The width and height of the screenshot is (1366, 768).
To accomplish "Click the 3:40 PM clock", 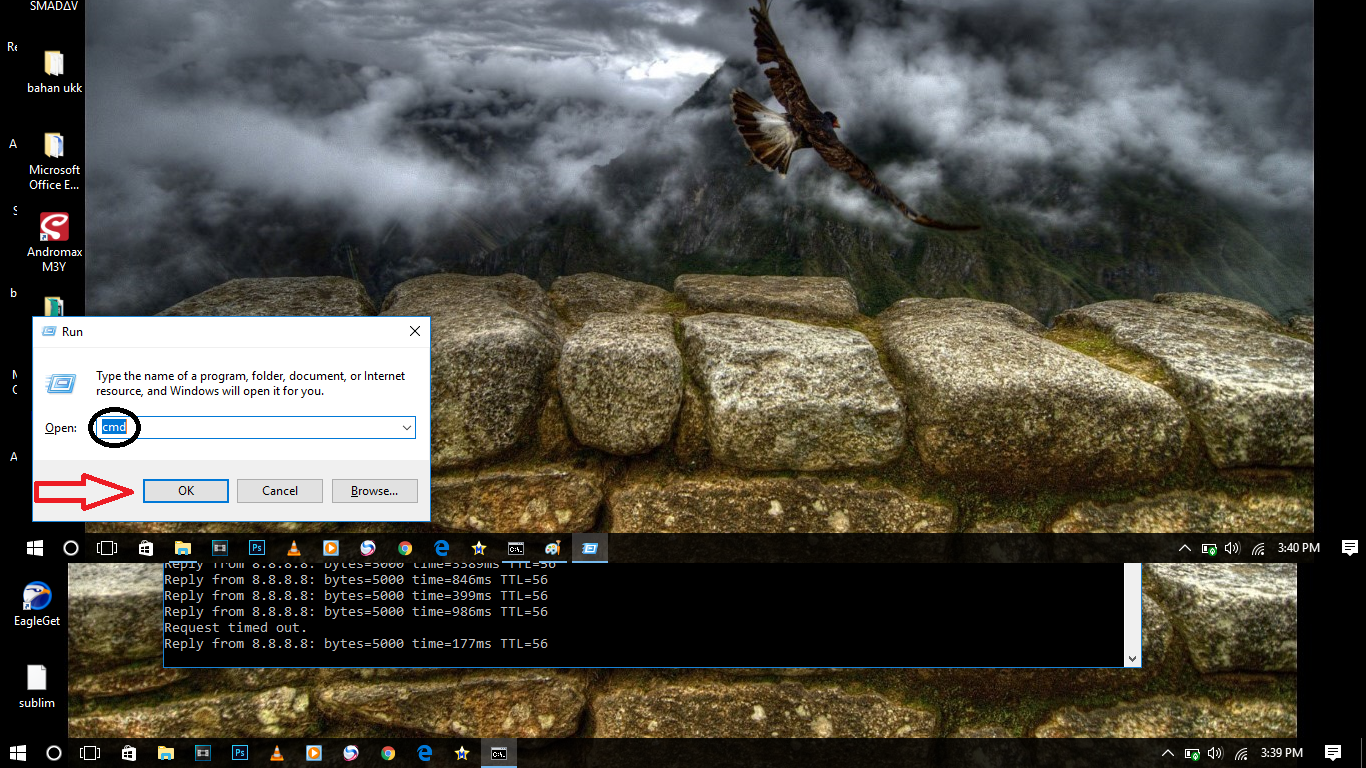I will (x=1298, y=548).
